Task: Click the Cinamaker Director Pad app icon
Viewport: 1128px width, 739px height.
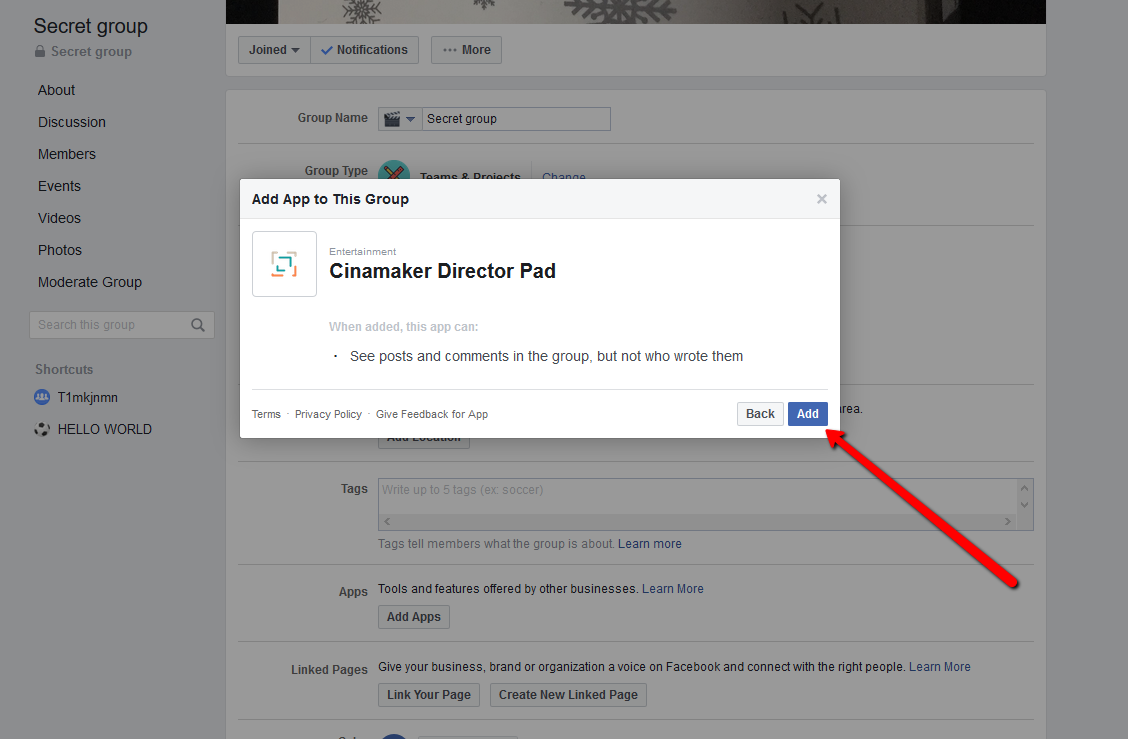Action: coord(284,264)
